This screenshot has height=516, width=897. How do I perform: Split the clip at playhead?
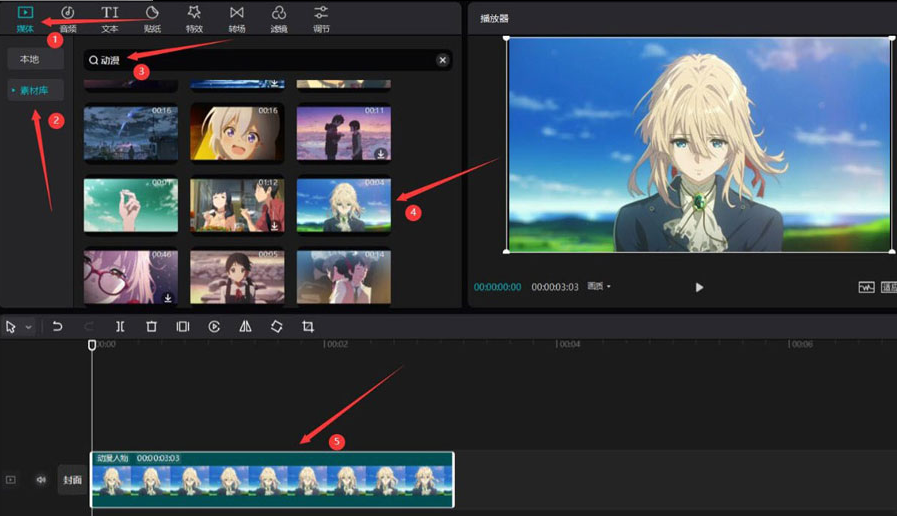click(x=120, y=327)
